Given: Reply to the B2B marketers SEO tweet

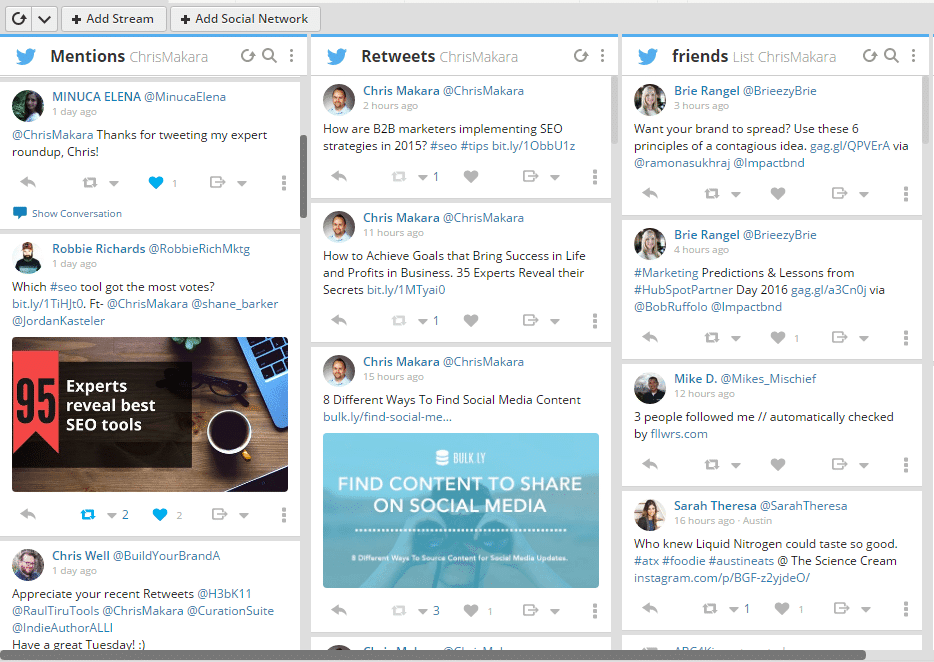Looking at the screenshot, I should tap(339, 176).
